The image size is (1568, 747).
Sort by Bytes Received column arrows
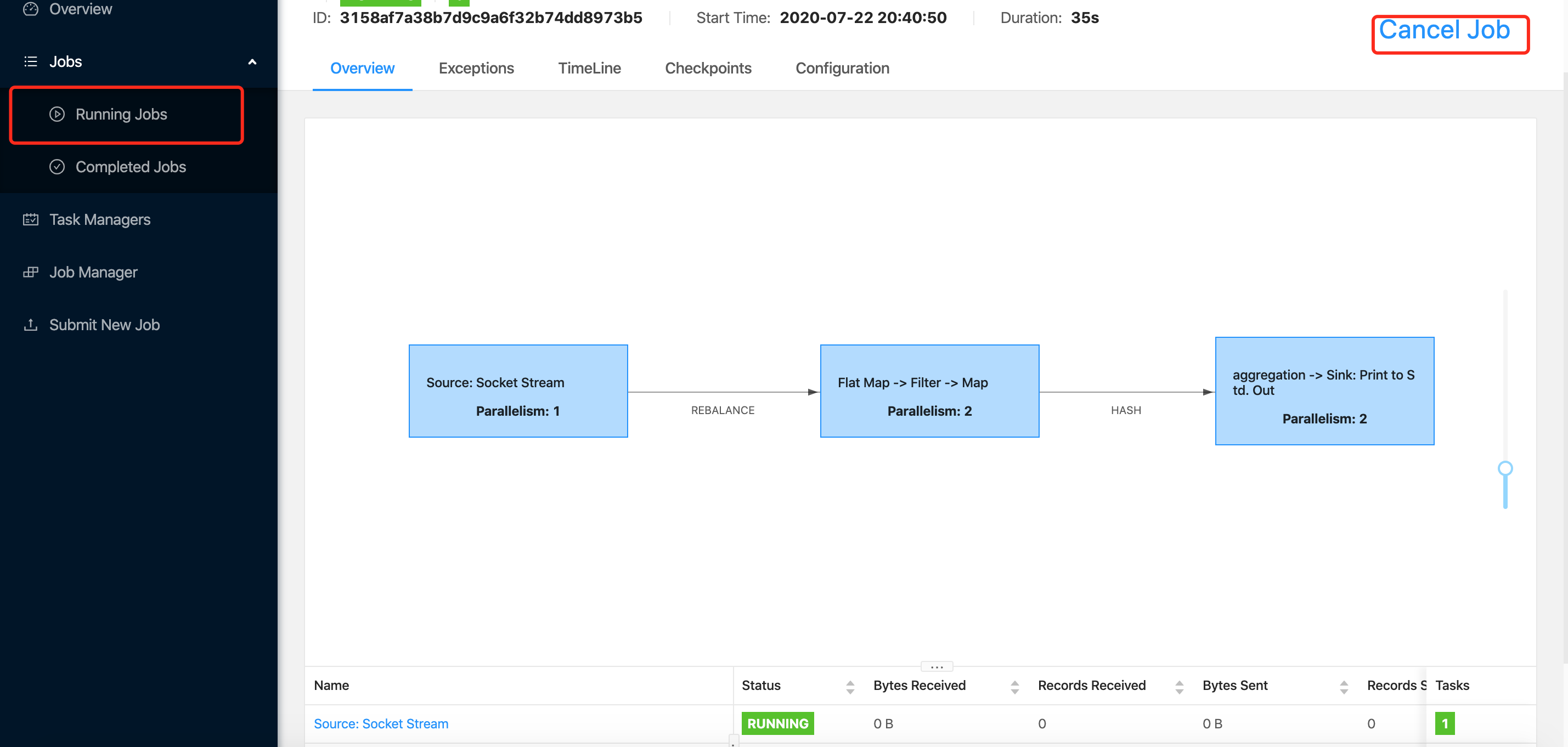1014,687
